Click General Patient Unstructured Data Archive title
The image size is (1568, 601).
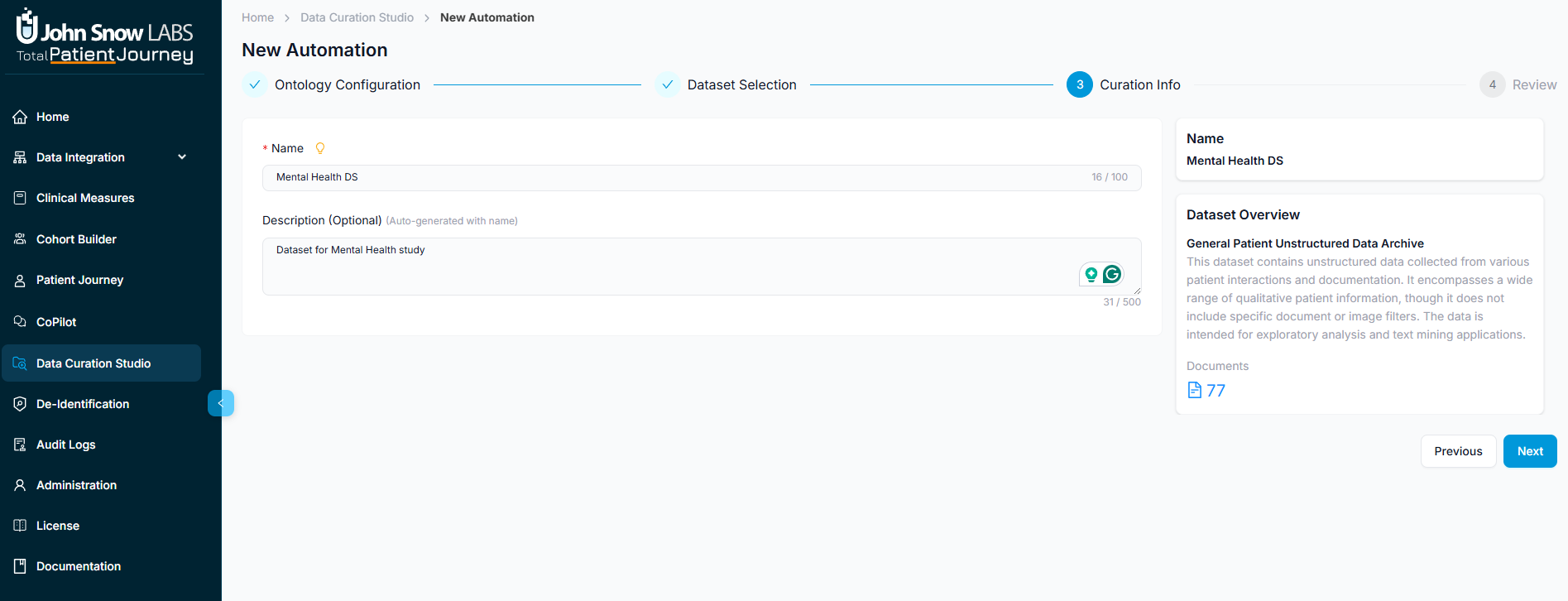click(1305, 243)
